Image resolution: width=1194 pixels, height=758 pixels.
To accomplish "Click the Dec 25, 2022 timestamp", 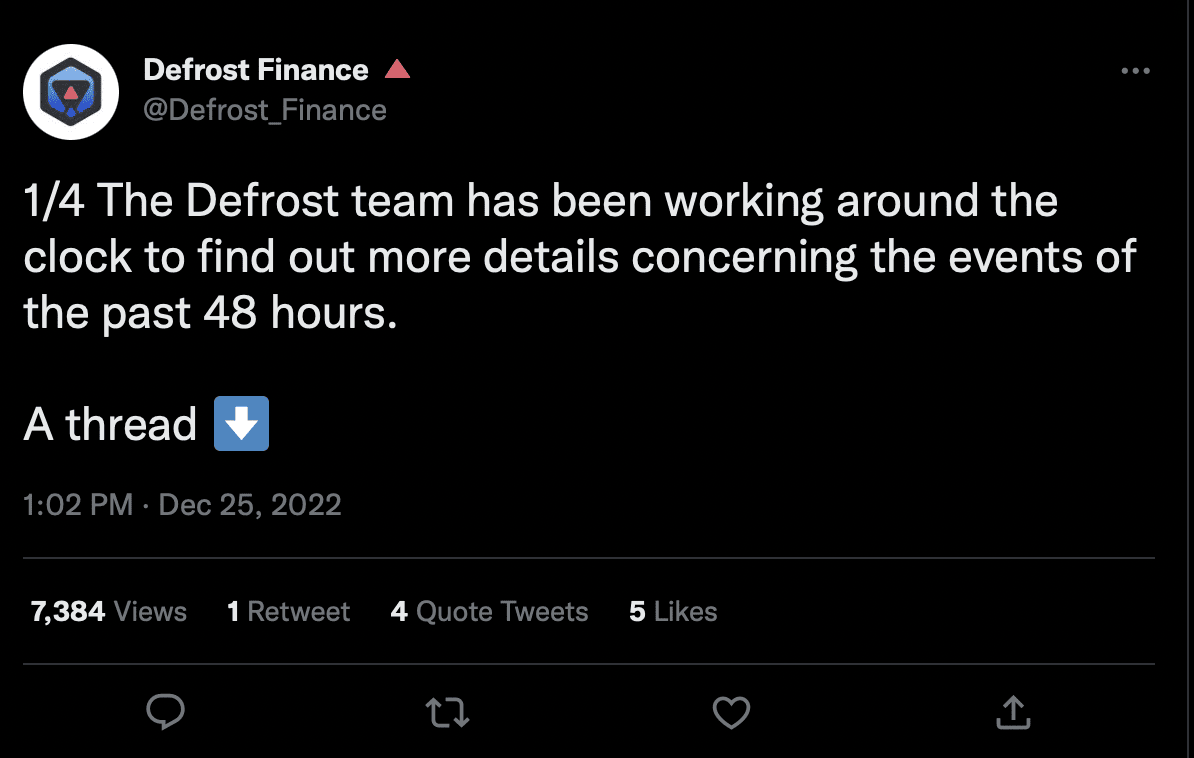I will coord(250,505).
